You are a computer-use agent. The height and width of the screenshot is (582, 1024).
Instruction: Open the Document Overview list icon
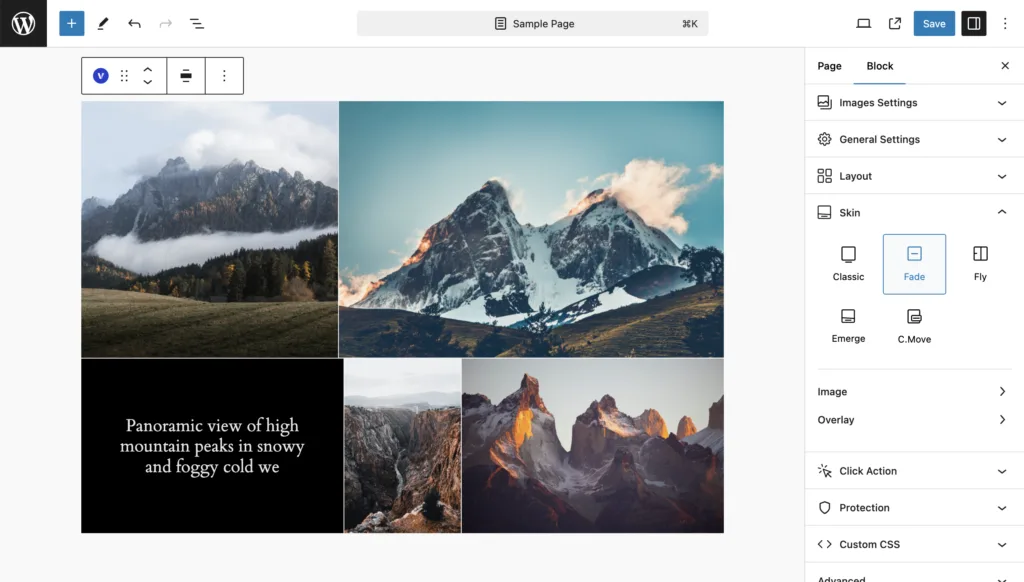[197, 23]
